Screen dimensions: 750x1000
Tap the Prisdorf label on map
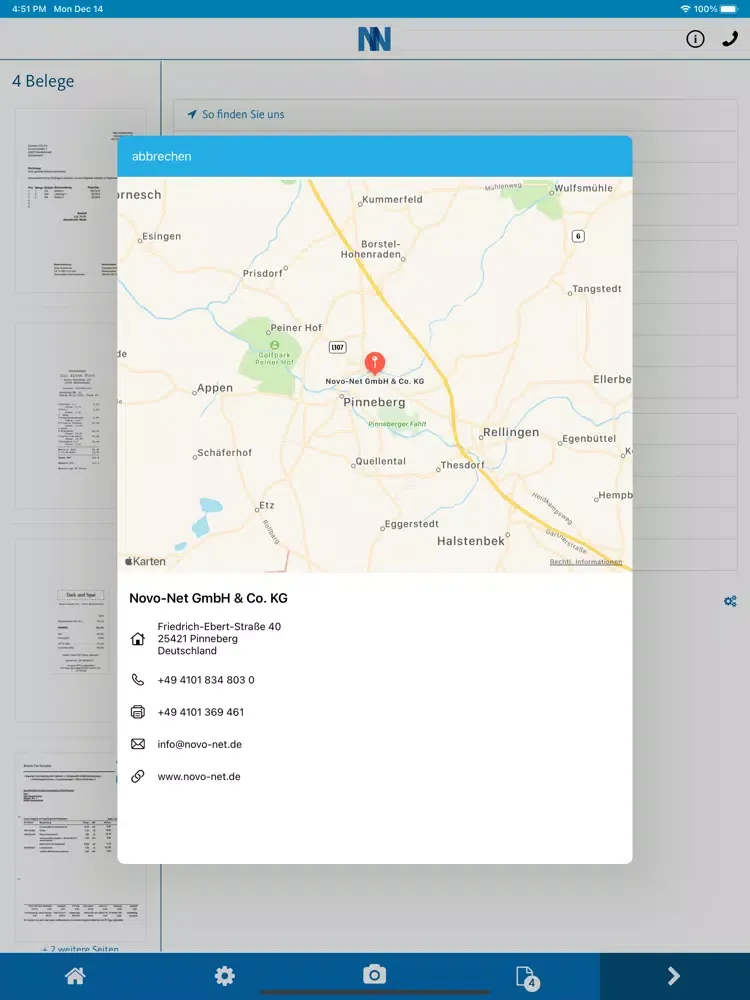pyautogui.click(x=262, y=274)
